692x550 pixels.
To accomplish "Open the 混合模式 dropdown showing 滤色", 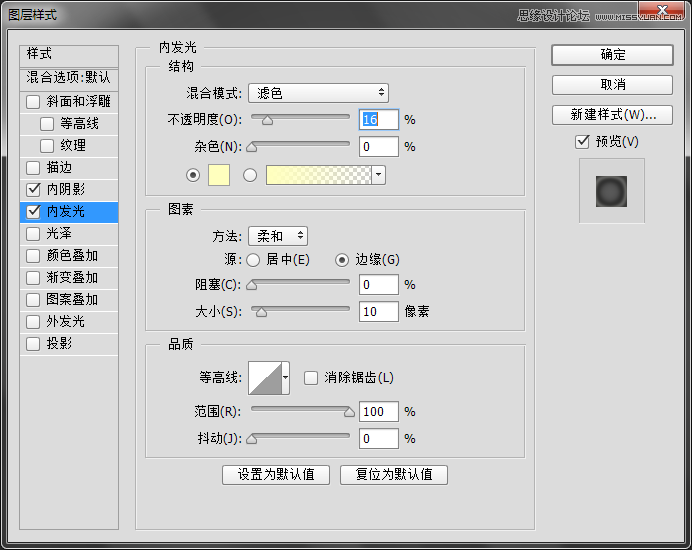I will point(318,93).
